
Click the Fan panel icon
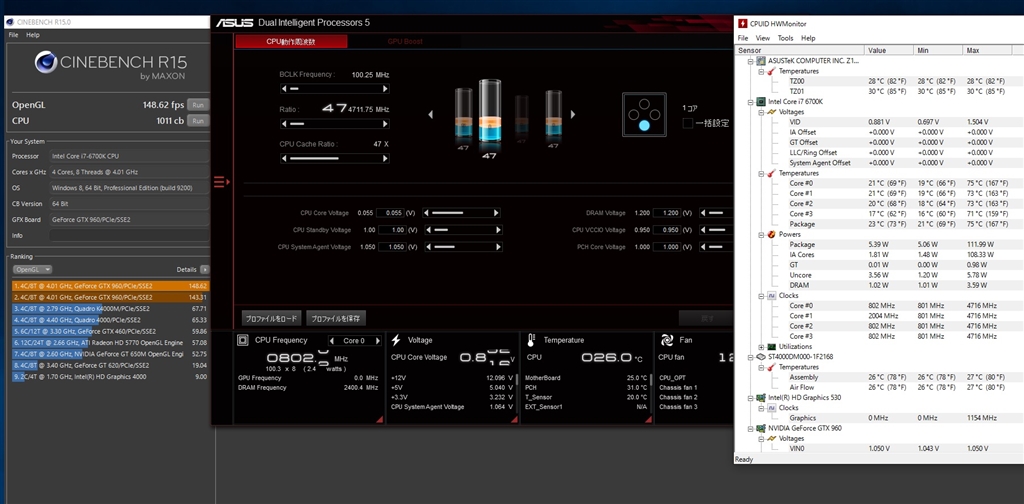(667, 340)
